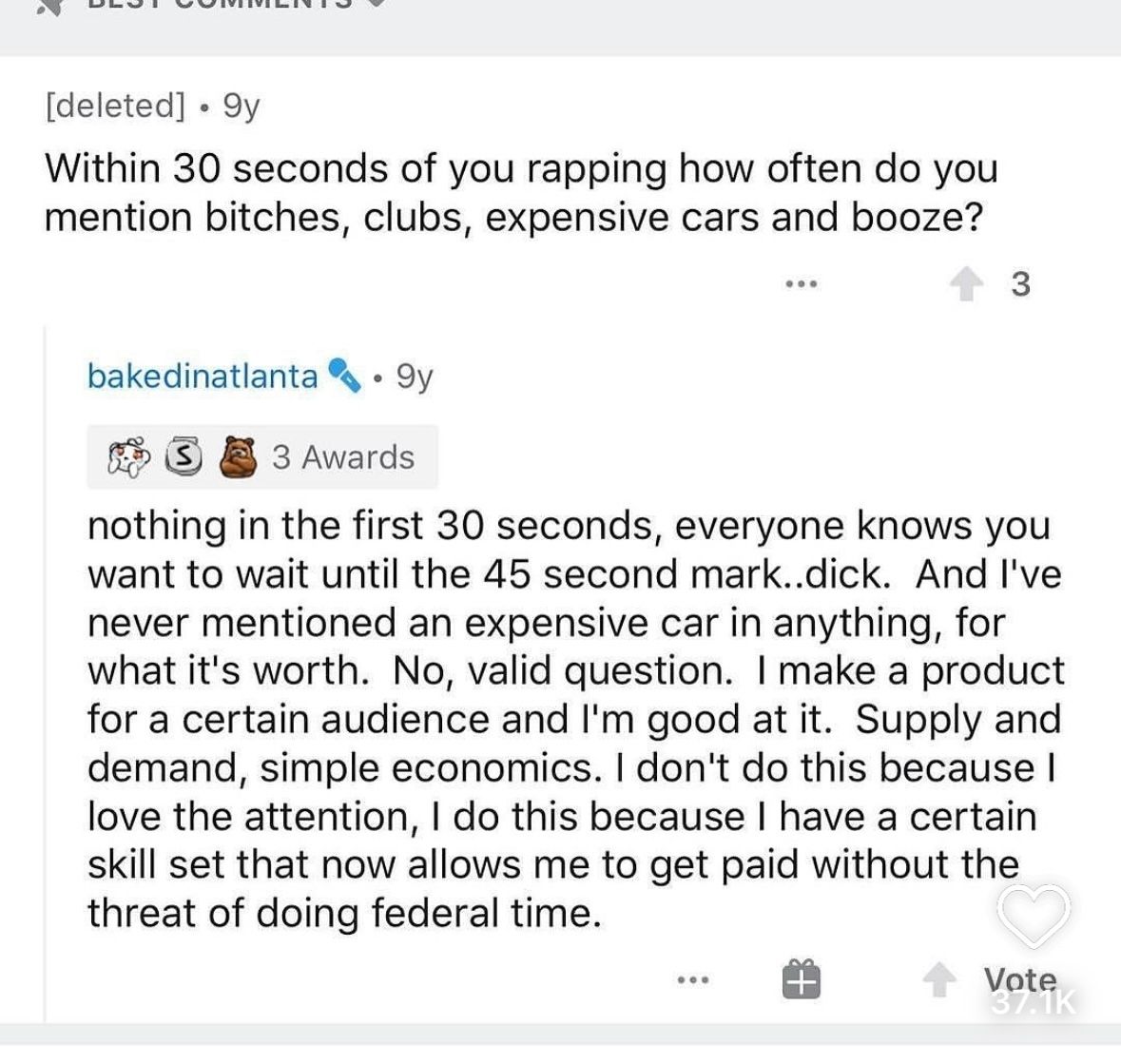Open the three-dot menu on bakedinatlanta's reply

tap(693, 979)
